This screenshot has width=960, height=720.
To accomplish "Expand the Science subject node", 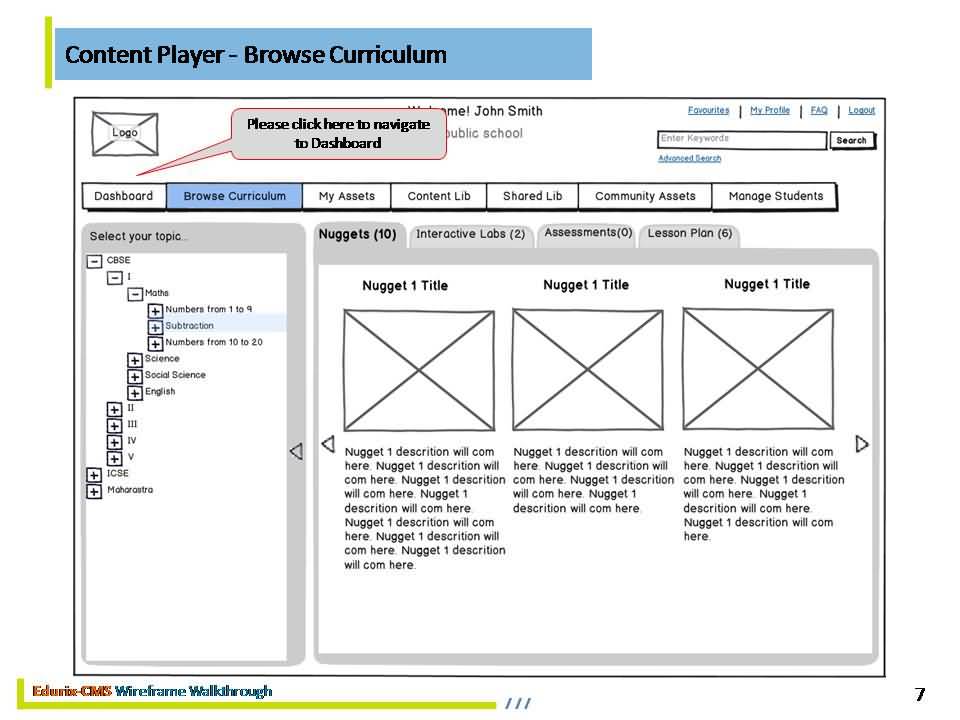I will [134, 360].
